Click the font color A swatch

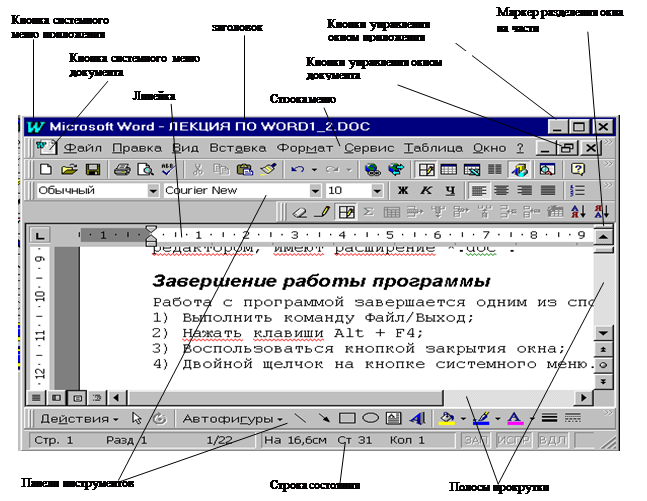coord(514,418)
